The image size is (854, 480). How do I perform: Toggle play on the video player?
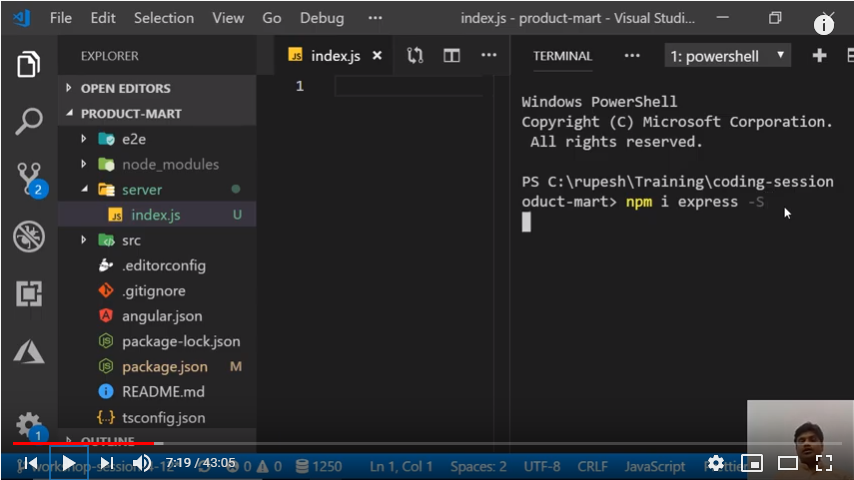point(69,463)
